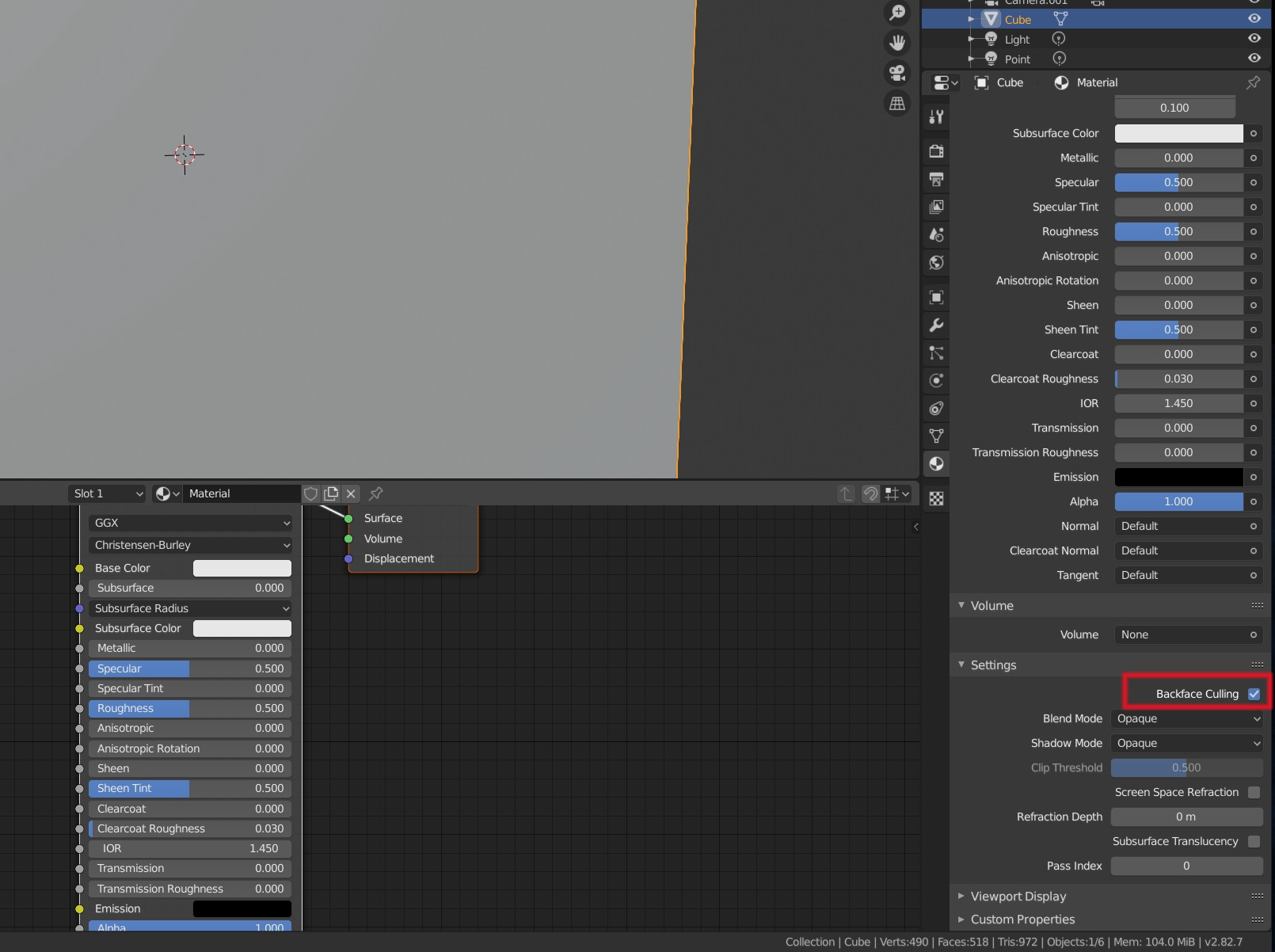Open the Render properties tab

click(936, 151)
